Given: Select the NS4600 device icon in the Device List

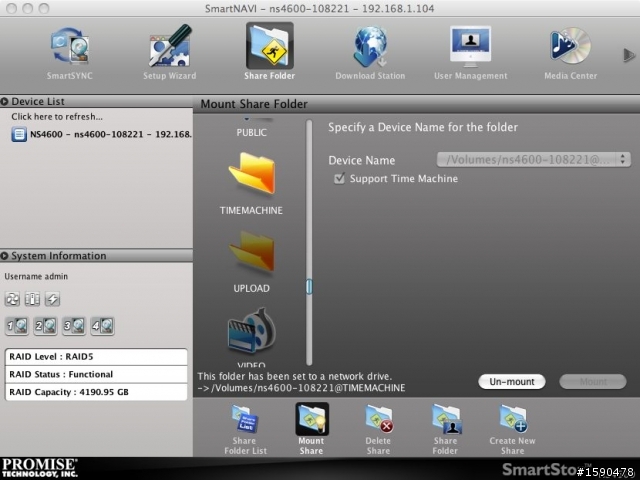Looking at the screenshot, I should coord(19,134).
